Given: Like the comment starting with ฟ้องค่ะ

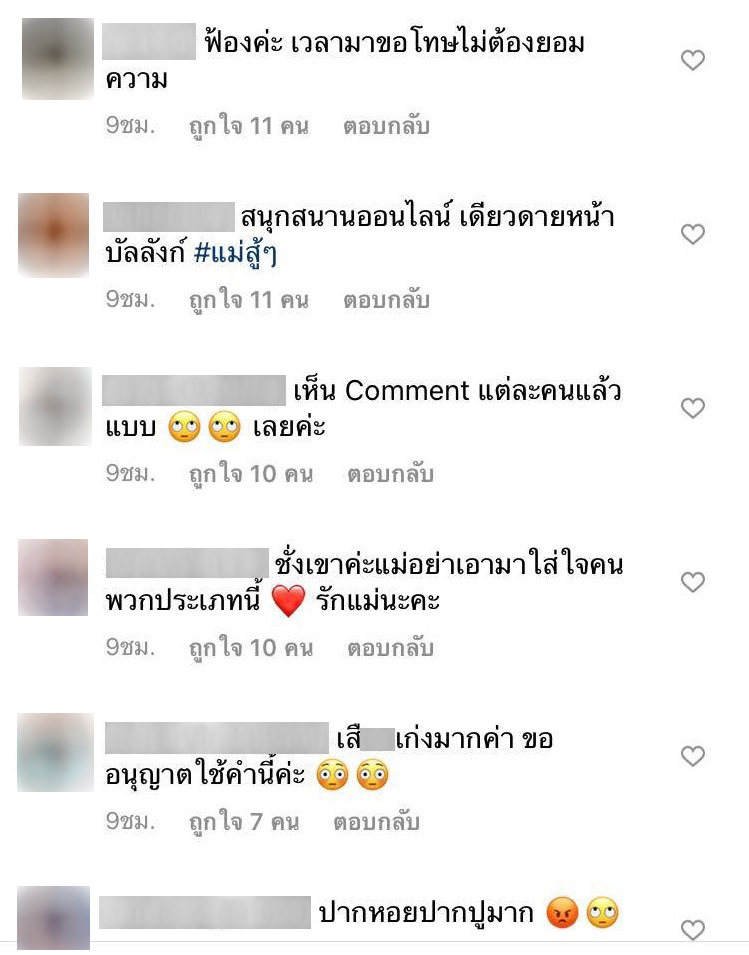Looking at the screenshot, I should 692,60.
